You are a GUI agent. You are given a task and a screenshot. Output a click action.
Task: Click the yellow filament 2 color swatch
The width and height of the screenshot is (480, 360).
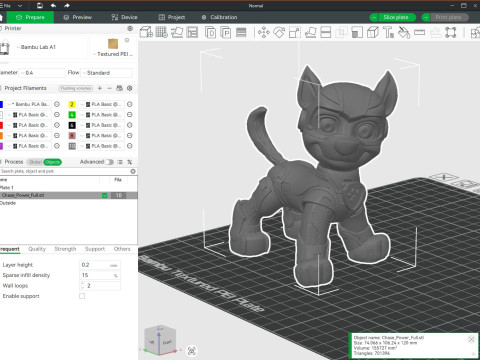(x=72, y=104)
